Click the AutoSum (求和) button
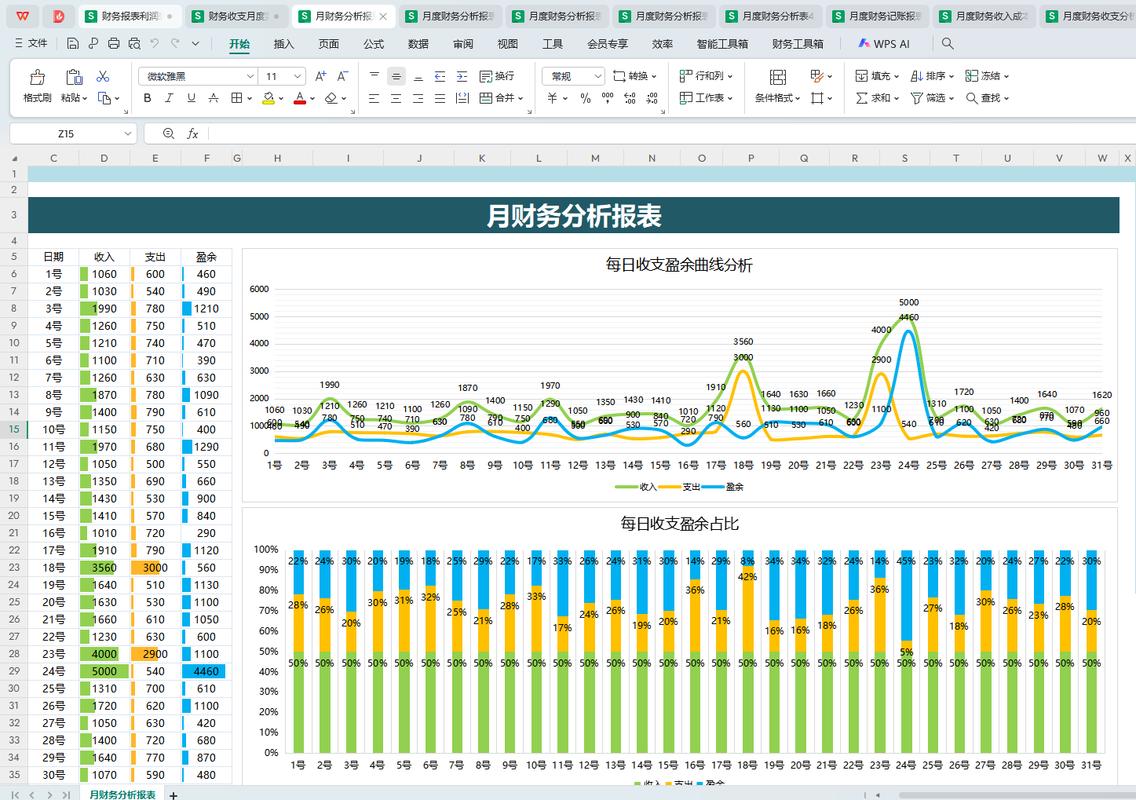The width and height of the screenshot is (1136, 800). tap(877, 98)
